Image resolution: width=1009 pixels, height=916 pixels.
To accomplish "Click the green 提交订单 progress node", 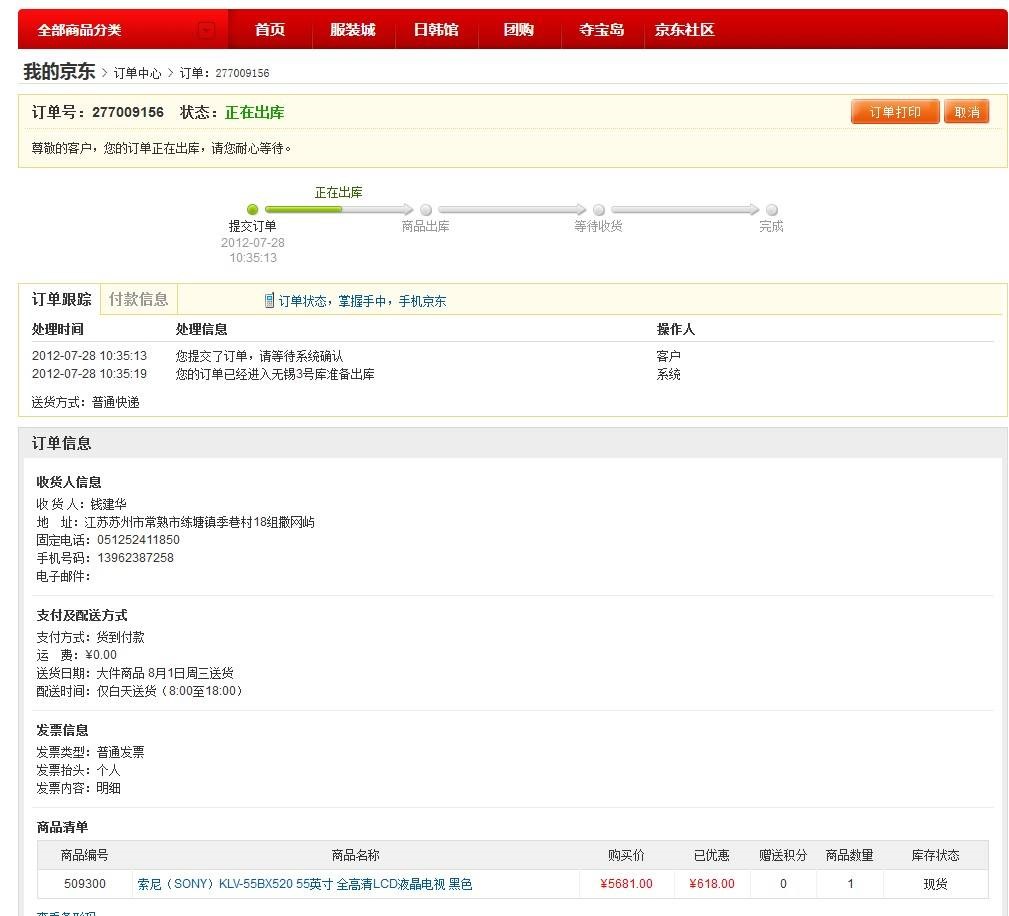I will pos(252,209).
